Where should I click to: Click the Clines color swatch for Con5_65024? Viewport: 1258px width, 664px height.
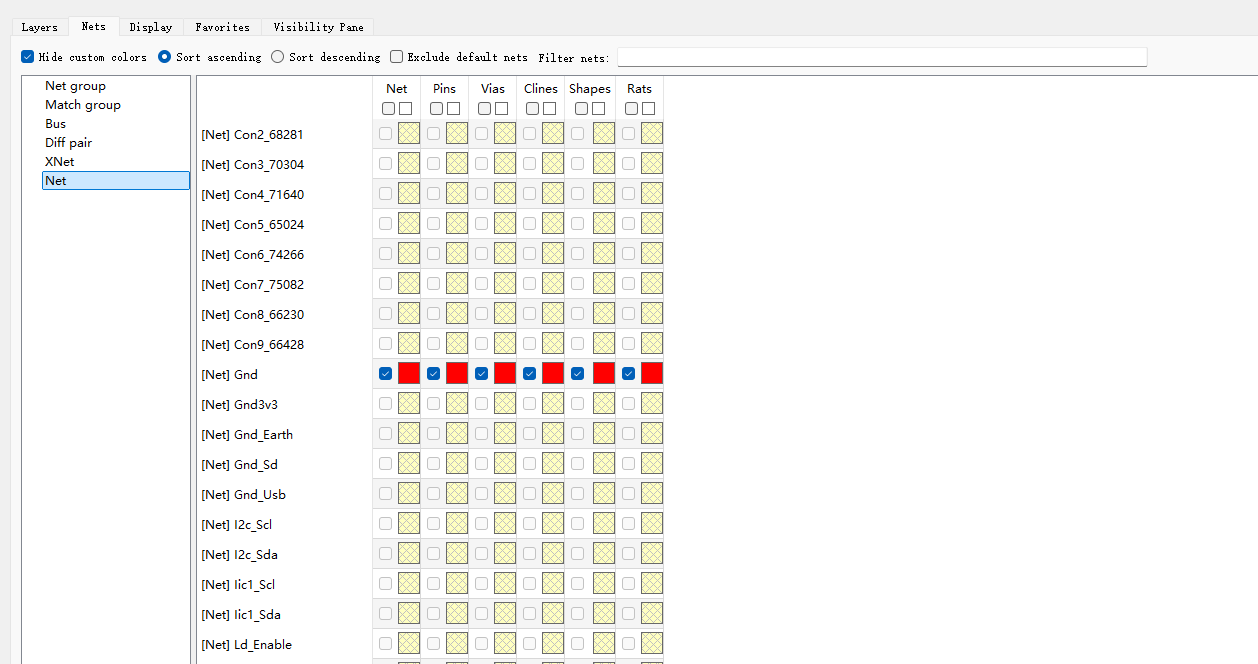553,224
